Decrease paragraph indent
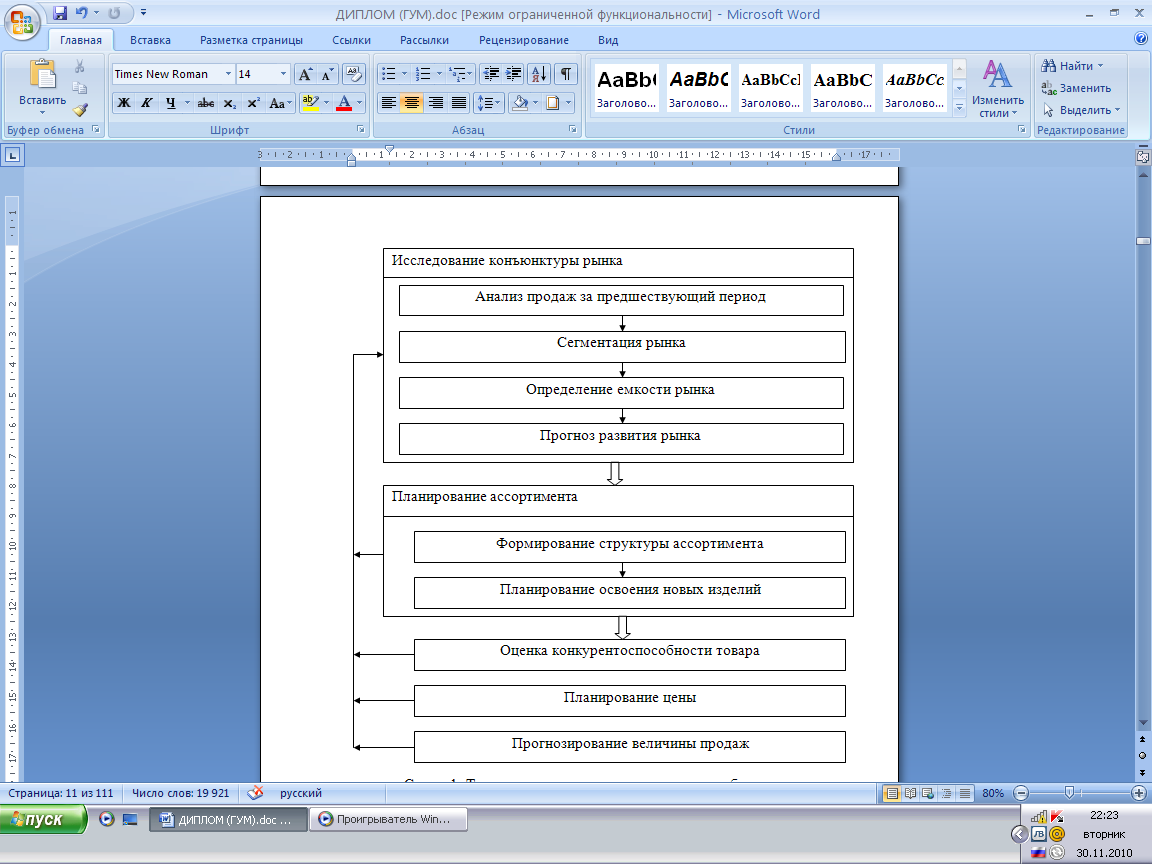 491,74
